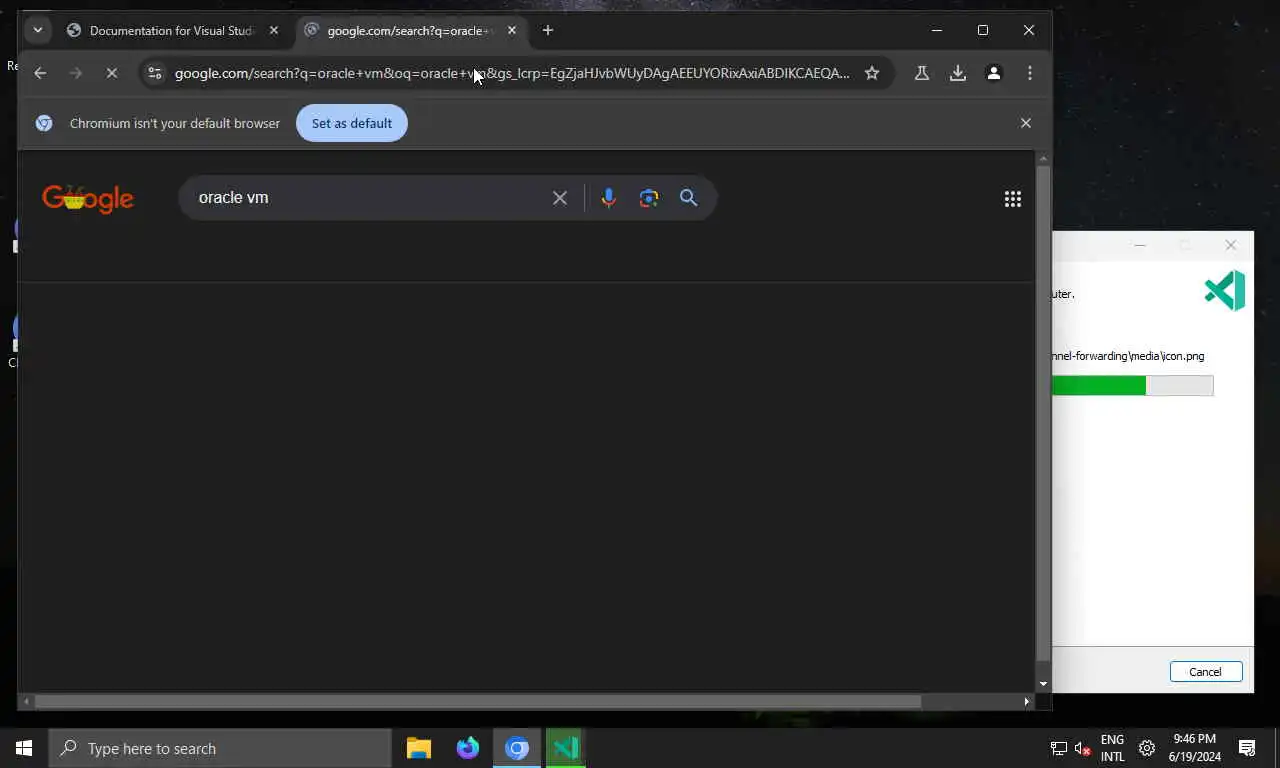The image size is (1280, 768).
Task: Click the installer progress bar
Action: pos(1132,386)
